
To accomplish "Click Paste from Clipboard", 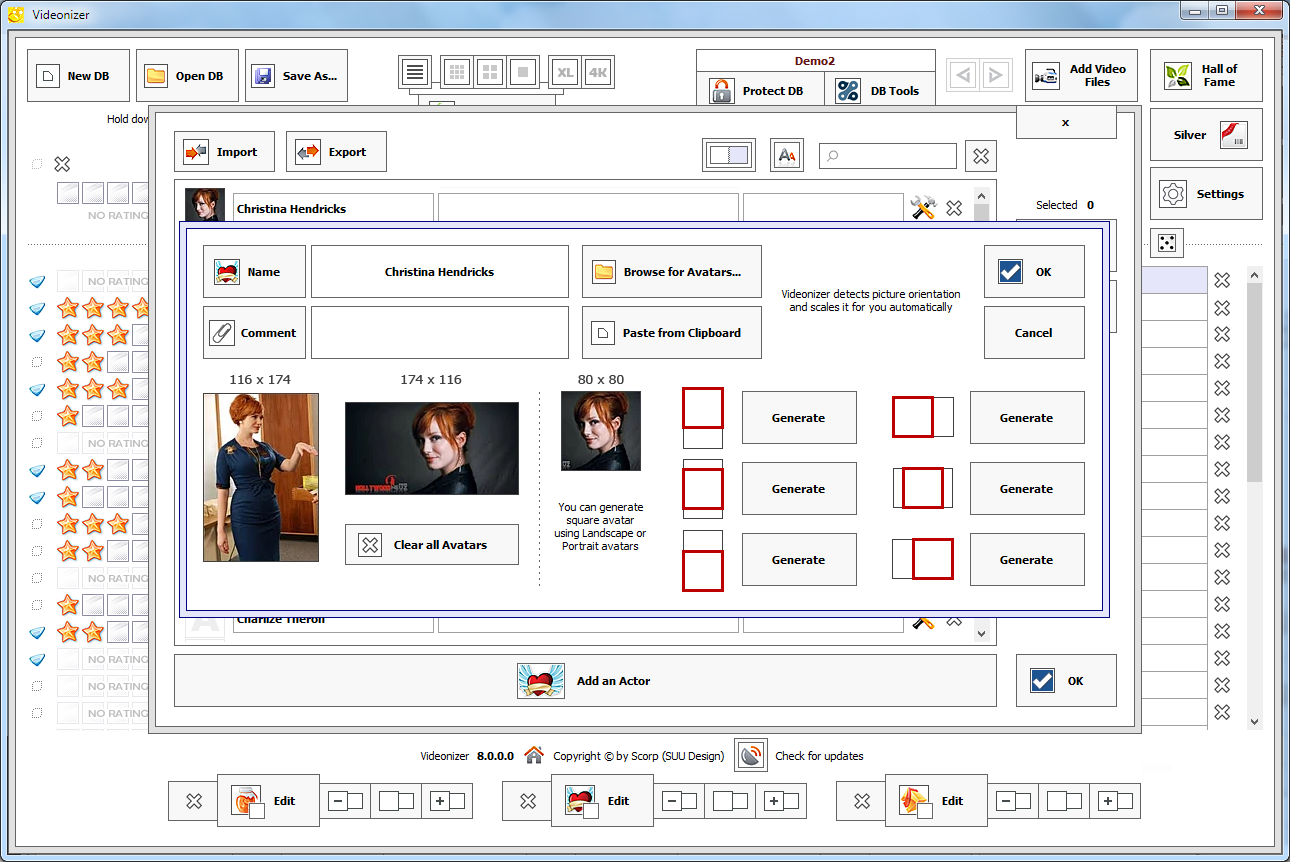I will click(672, 333).
